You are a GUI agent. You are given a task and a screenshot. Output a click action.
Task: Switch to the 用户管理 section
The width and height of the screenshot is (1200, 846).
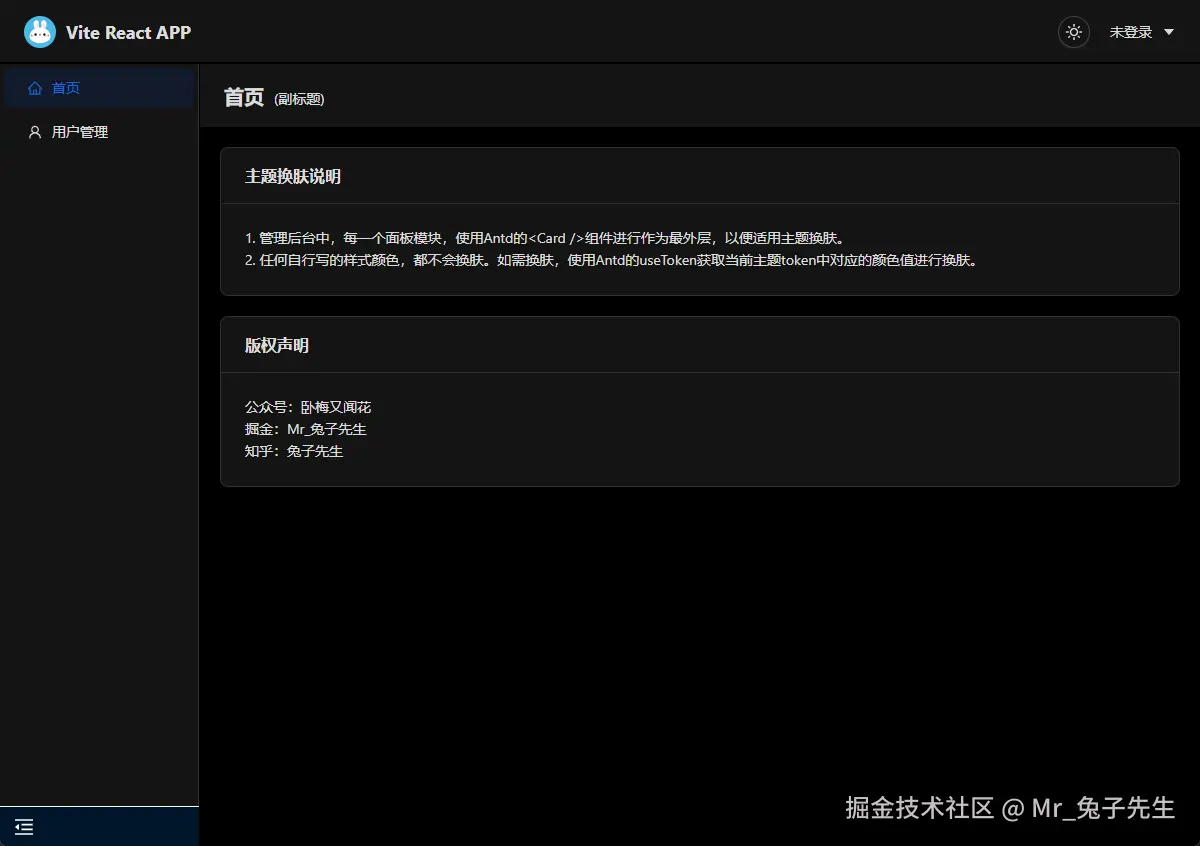[x=80, y=131]
